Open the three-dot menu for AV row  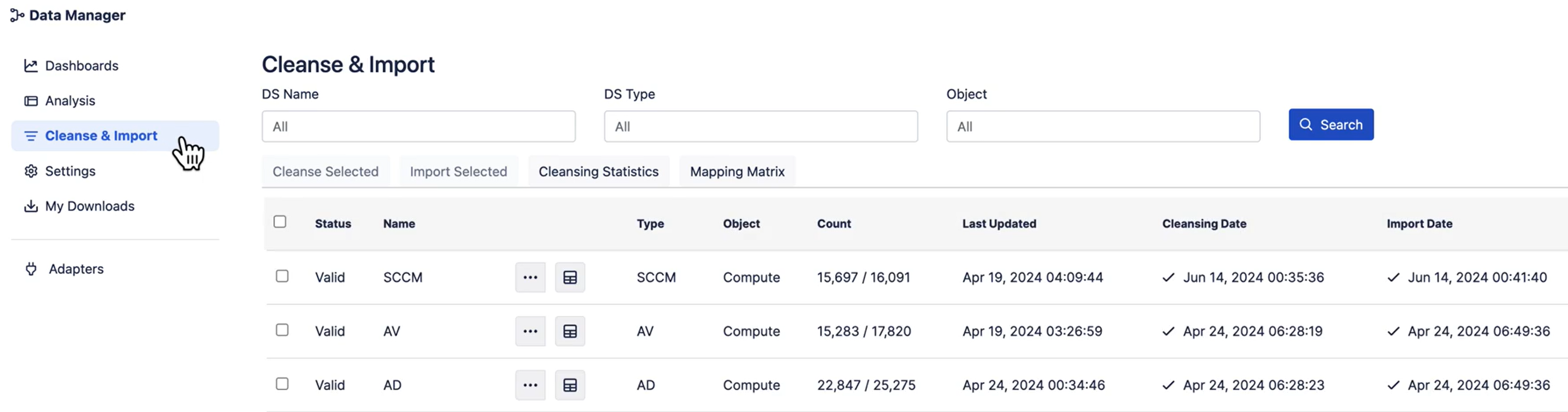click(x=530, y=332)
